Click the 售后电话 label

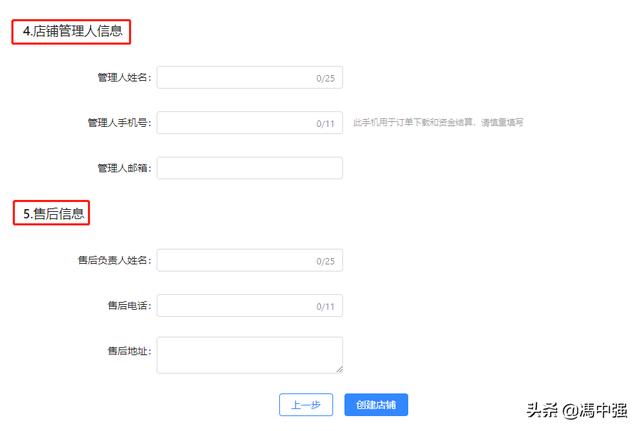click(129, 306)
